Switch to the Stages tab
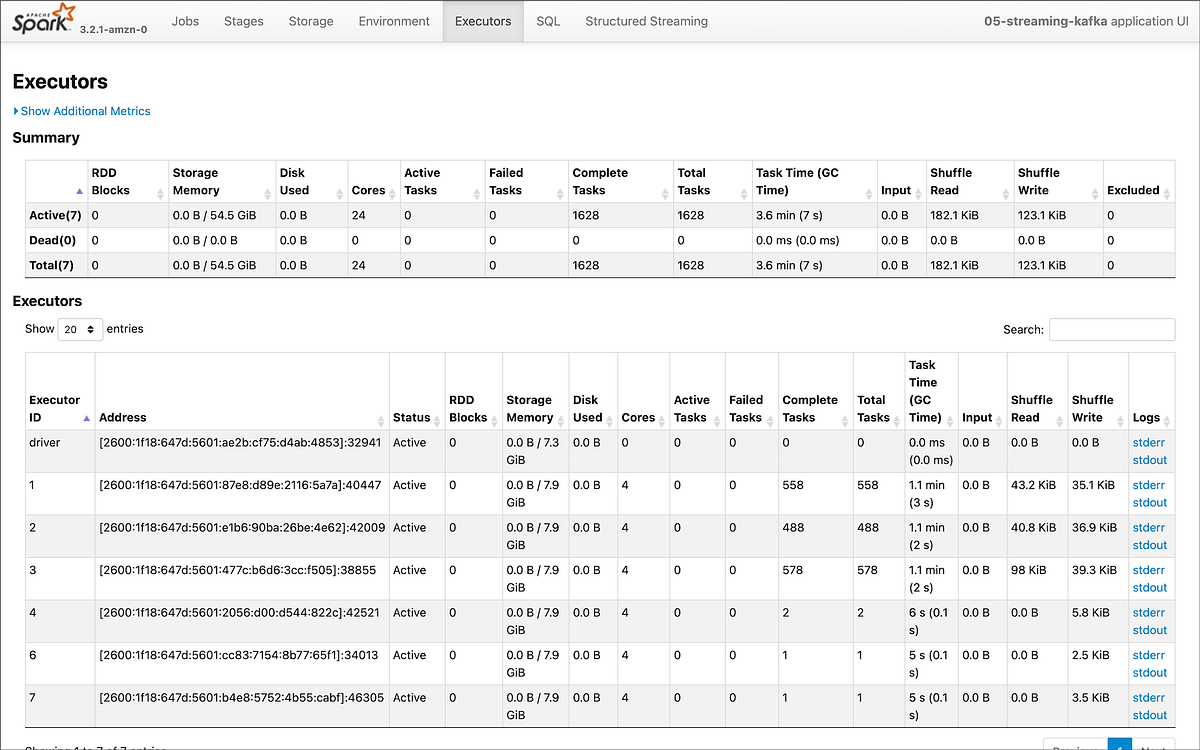1200x750 pixels. click(243, 20)
